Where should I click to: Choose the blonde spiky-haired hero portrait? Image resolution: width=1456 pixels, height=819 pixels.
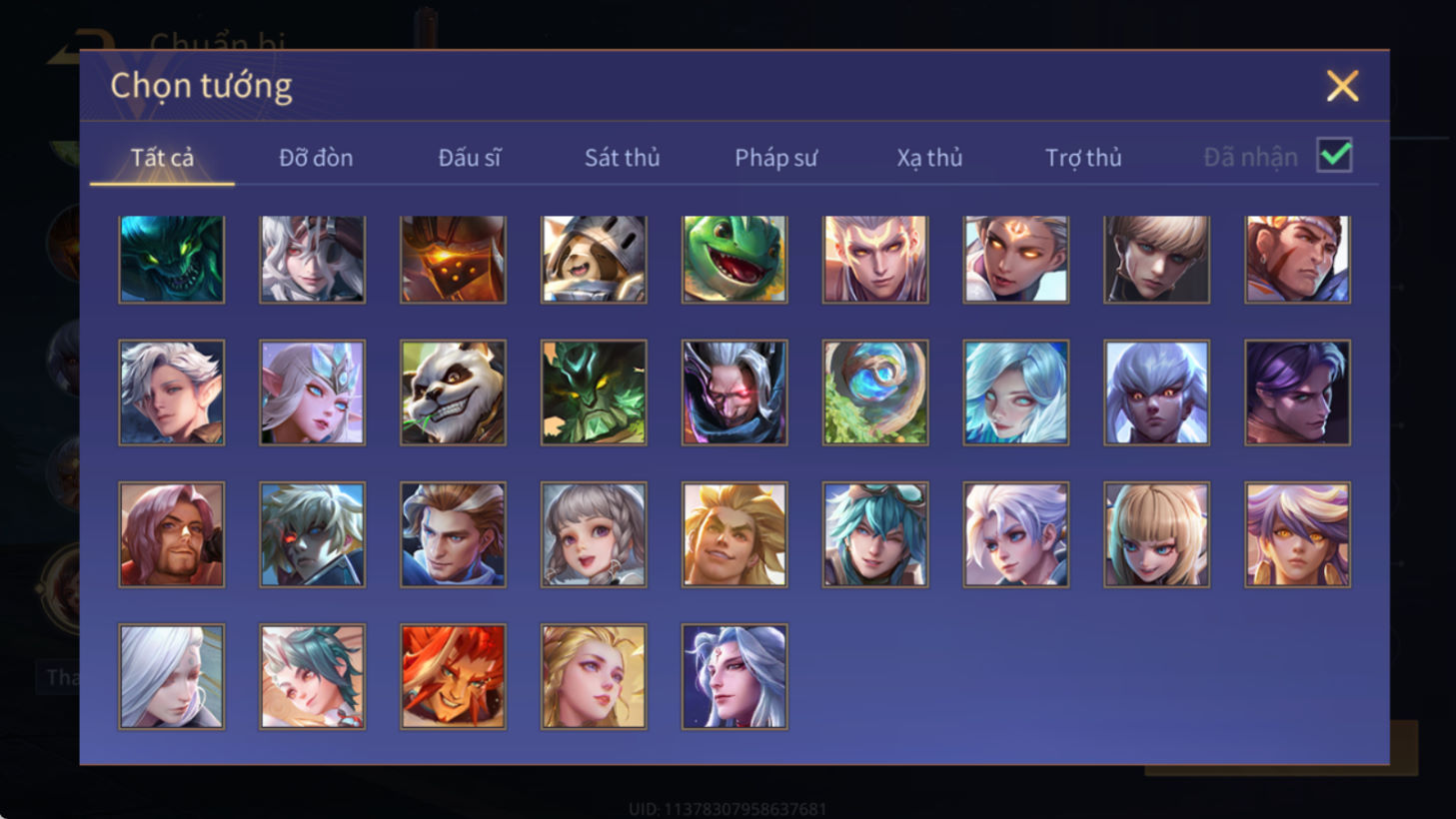pyautogui.click(x=734, y=534)
